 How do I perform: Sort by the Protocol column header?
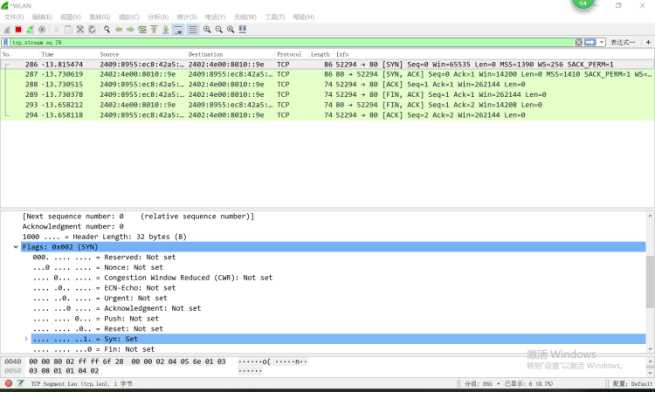pyautogui.click(x=289, y=54)
